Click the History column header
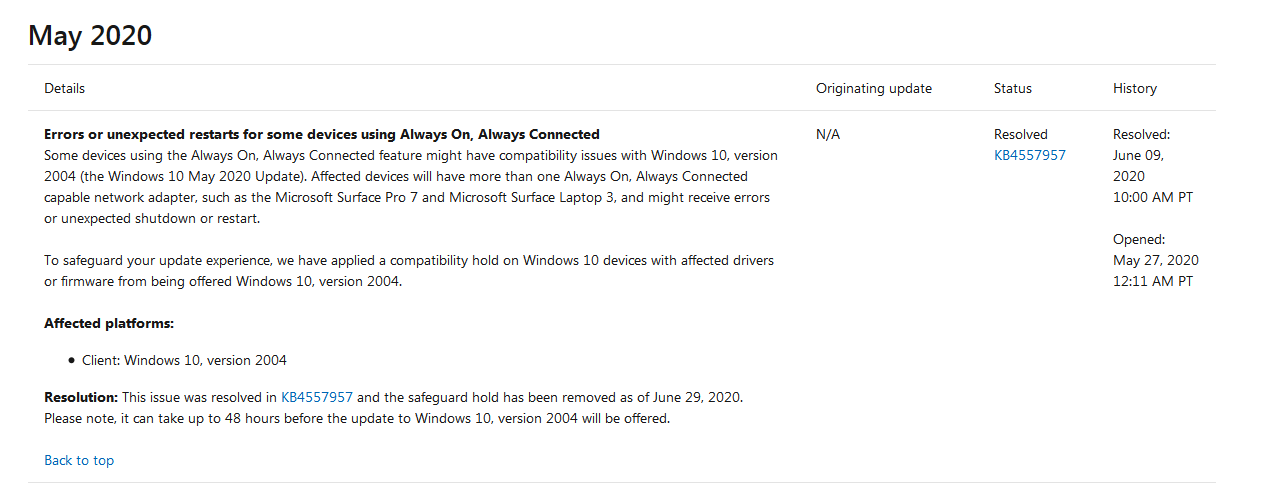Screen dimensions: 1267x485 pyautogui.click(x=1134, y=88)
